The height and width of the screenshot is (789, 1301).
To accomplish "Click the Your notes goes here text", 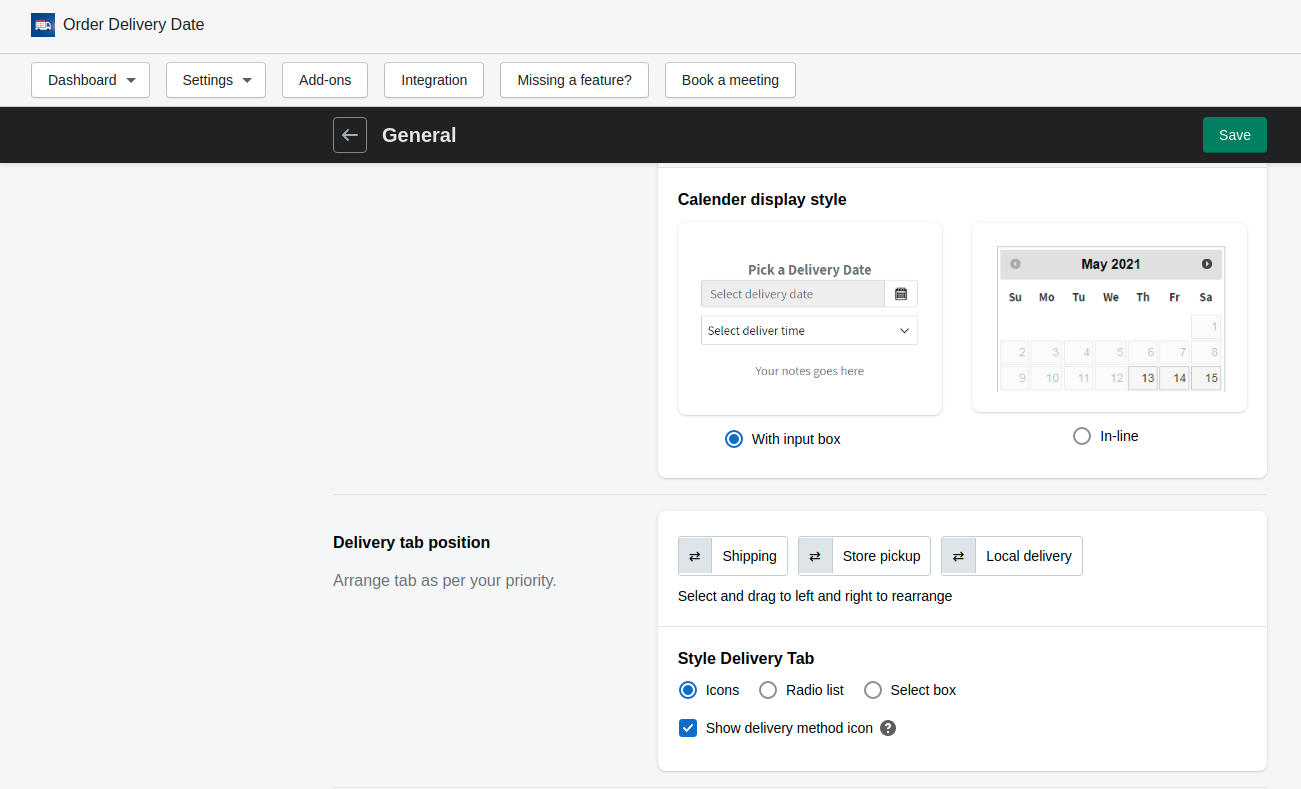I will tap(809, 371).
